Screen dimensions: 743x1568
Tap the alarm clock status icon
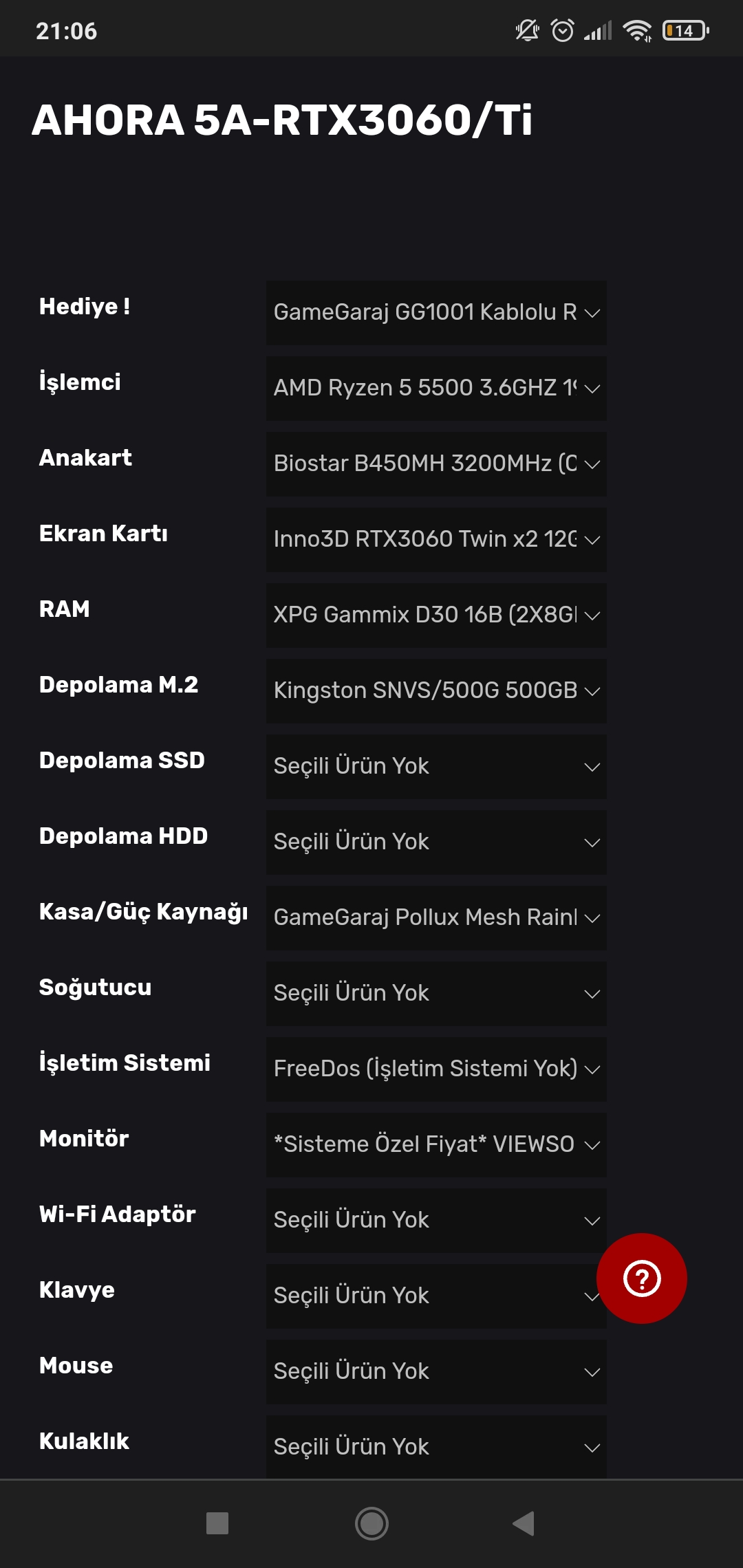563,31
